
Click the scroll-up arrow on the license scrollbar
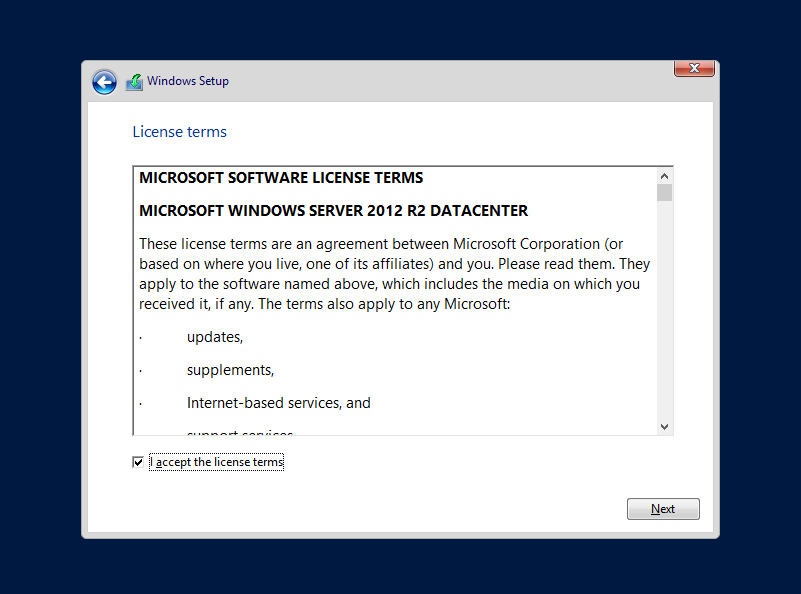point(663,174)
